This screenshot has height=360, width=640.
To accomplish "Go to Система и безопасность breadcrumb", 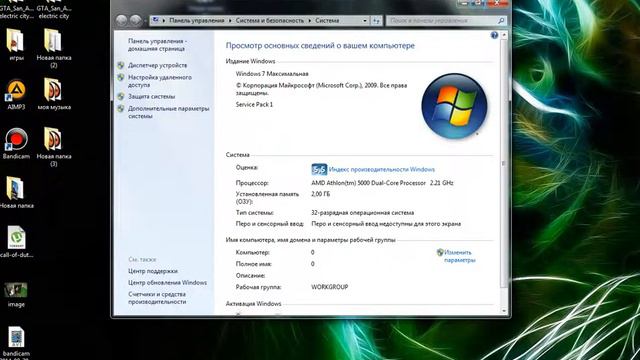I will pyautogui.click(x=270, y=20).
